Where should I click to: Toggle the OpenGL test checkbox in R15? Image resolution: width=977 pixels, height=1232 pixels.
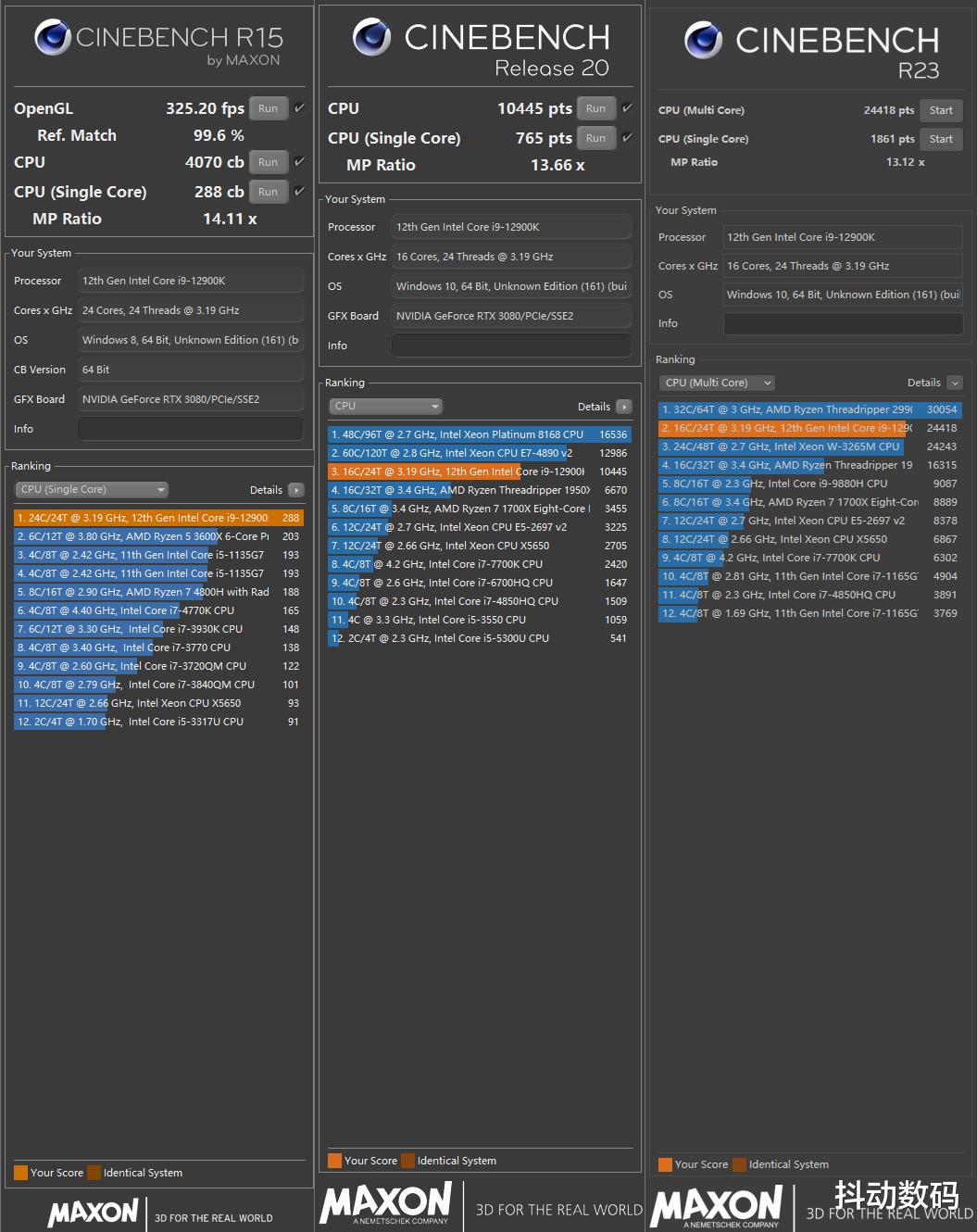point(299,108)
